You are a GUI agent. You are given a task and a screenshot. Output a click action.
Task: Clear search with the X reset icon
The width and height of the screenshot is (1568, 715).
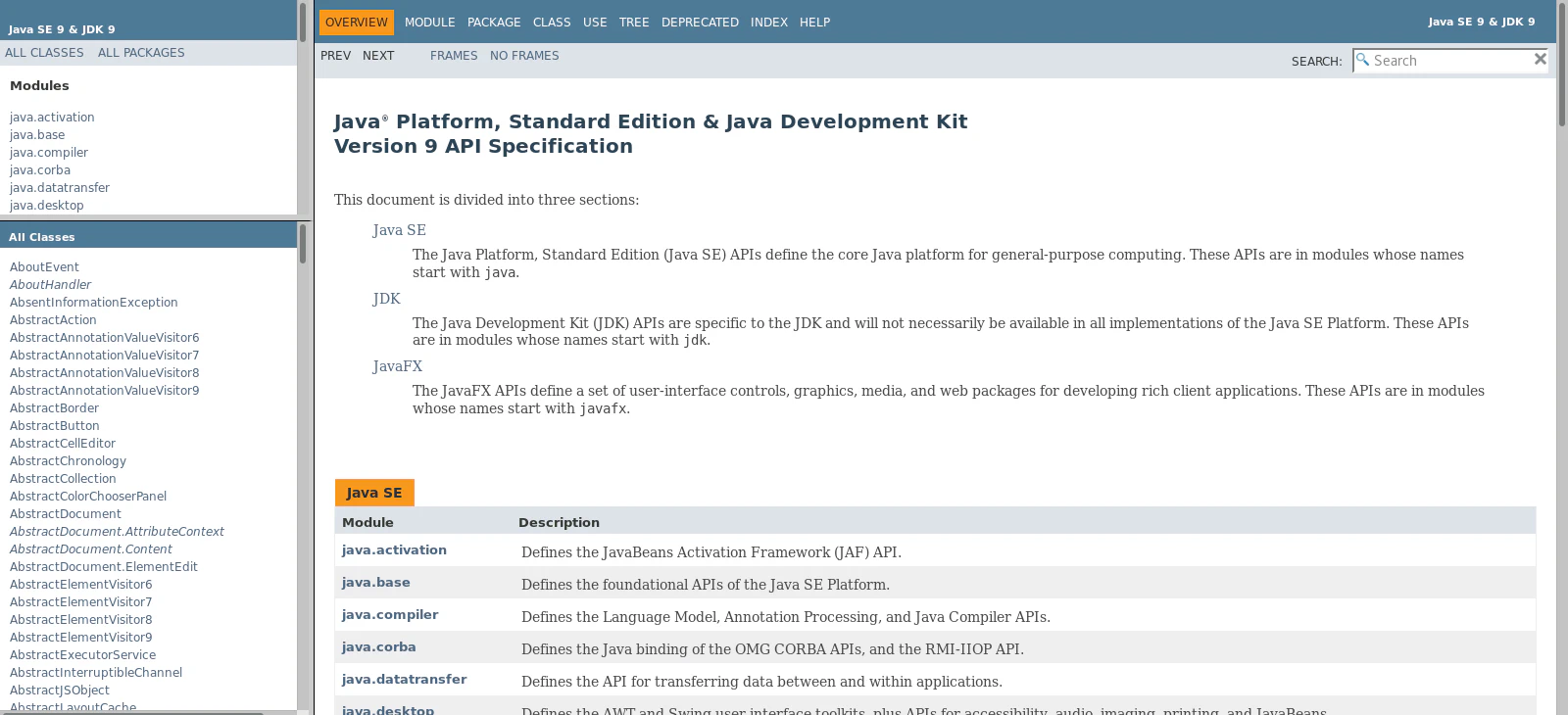[1540, 60]
